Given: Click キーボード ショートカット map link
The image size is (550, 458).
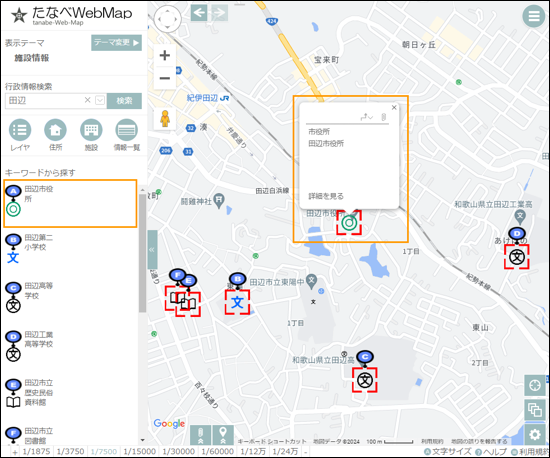Looking at the screenshot, I should click(x=272, y=442).
